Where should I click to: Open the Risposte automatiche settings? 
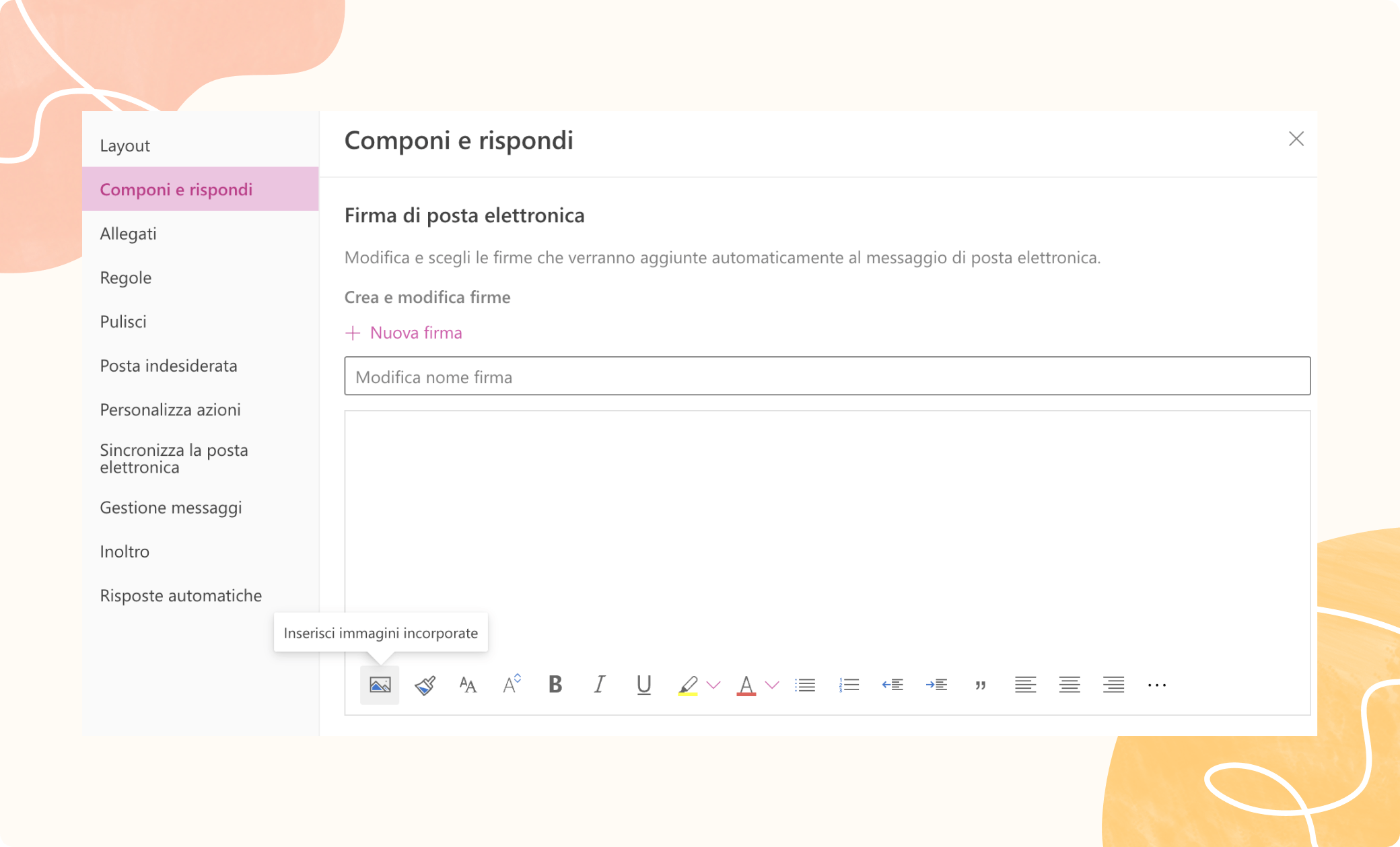(181, 595)
